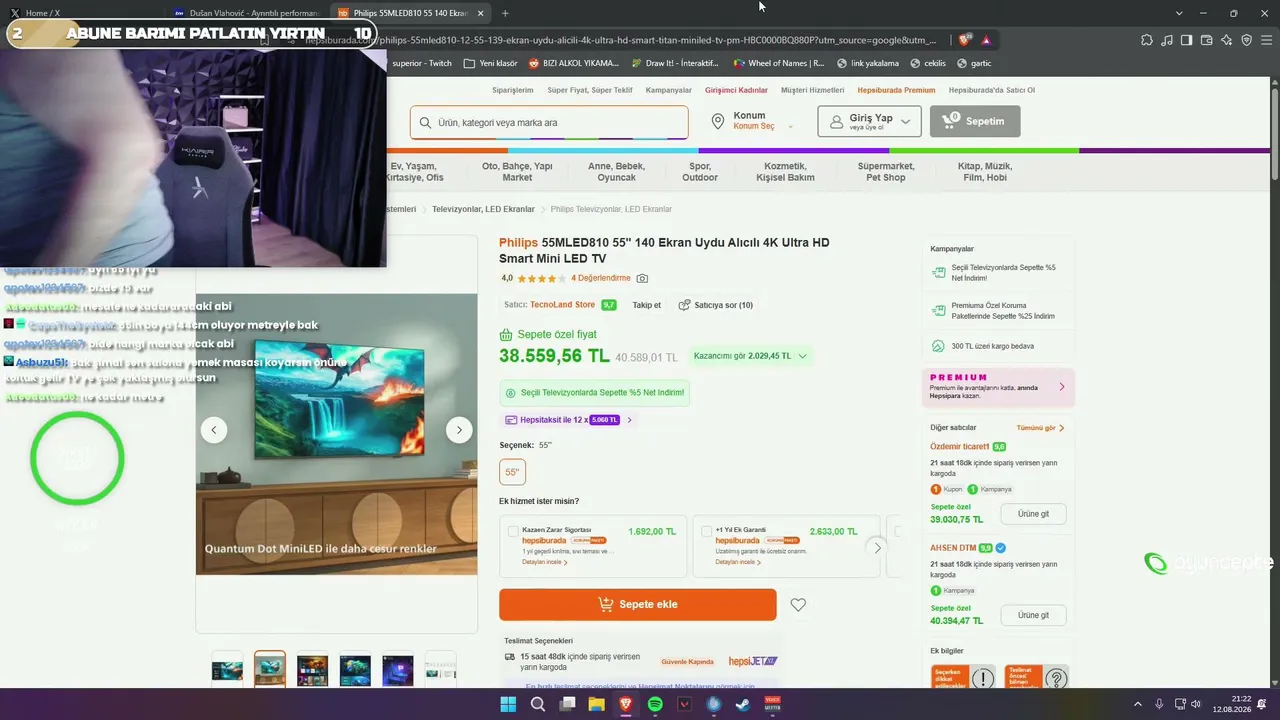Click the Müşteri Hizmetleri top link
Screen dimensions: 1280x720
[x=812, y=90]
